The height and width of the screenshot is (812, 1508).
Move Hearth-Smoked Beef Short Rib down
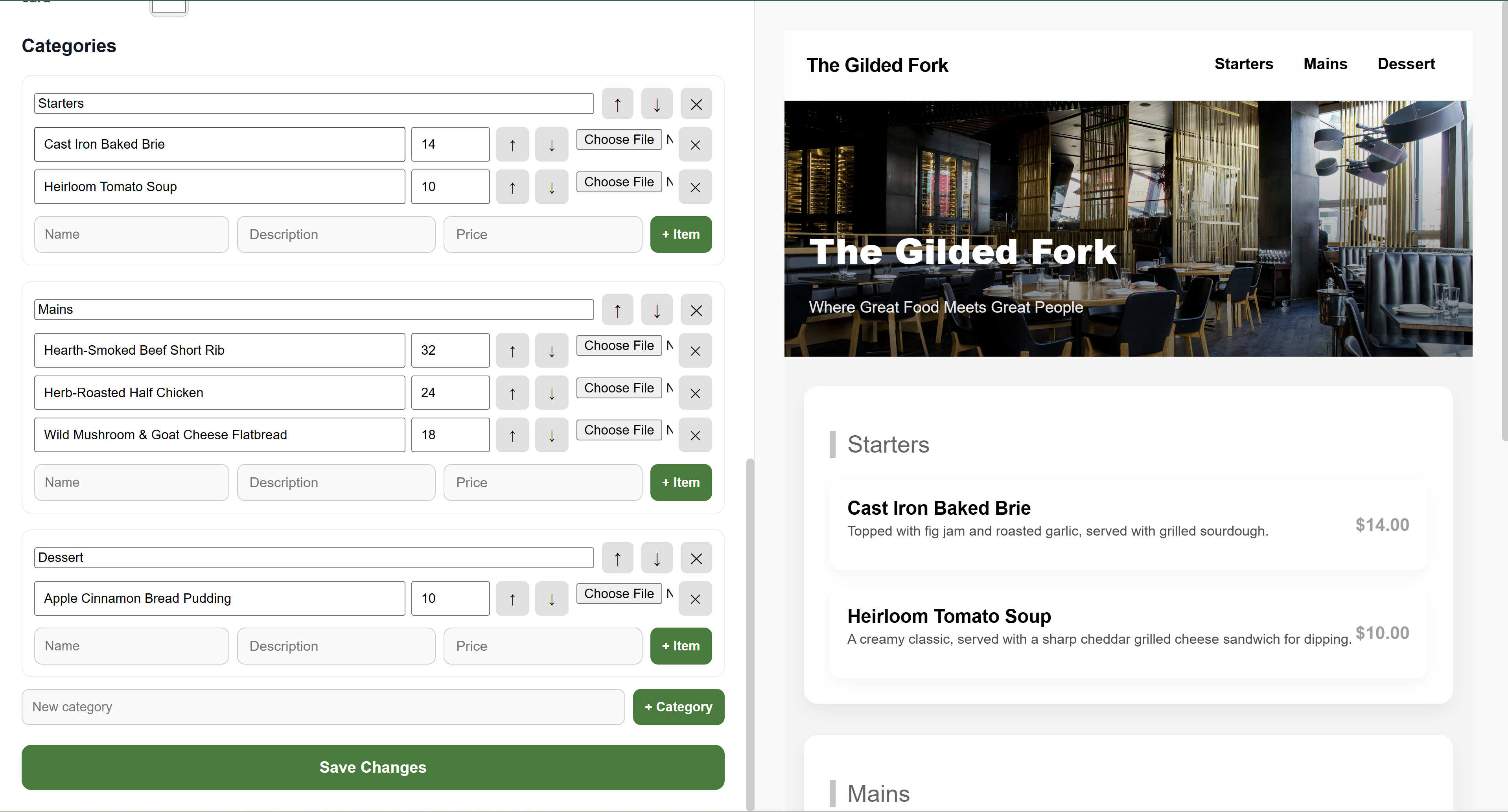(x=551, y=351)
